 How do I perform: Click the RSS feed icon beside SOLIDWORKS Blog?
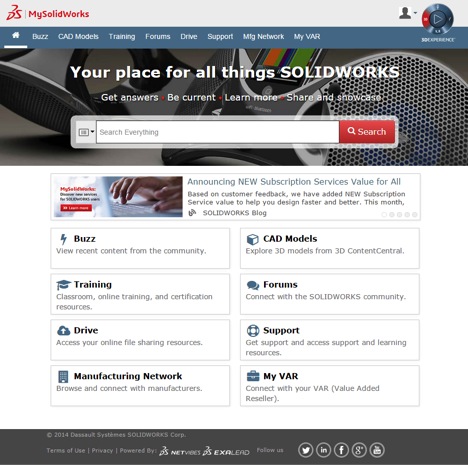(192, 213)
